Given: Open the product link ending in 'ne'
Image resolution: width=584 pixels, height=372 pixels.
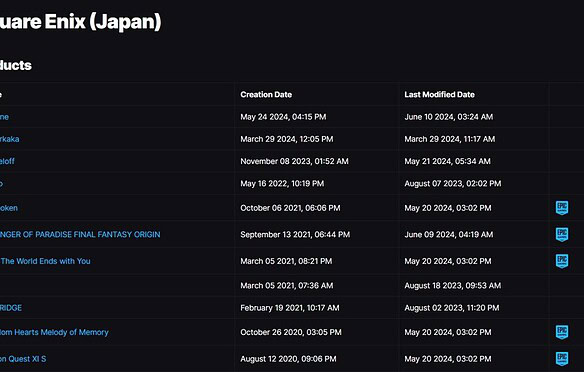Looking at the screenshot, I should [4, 117].
